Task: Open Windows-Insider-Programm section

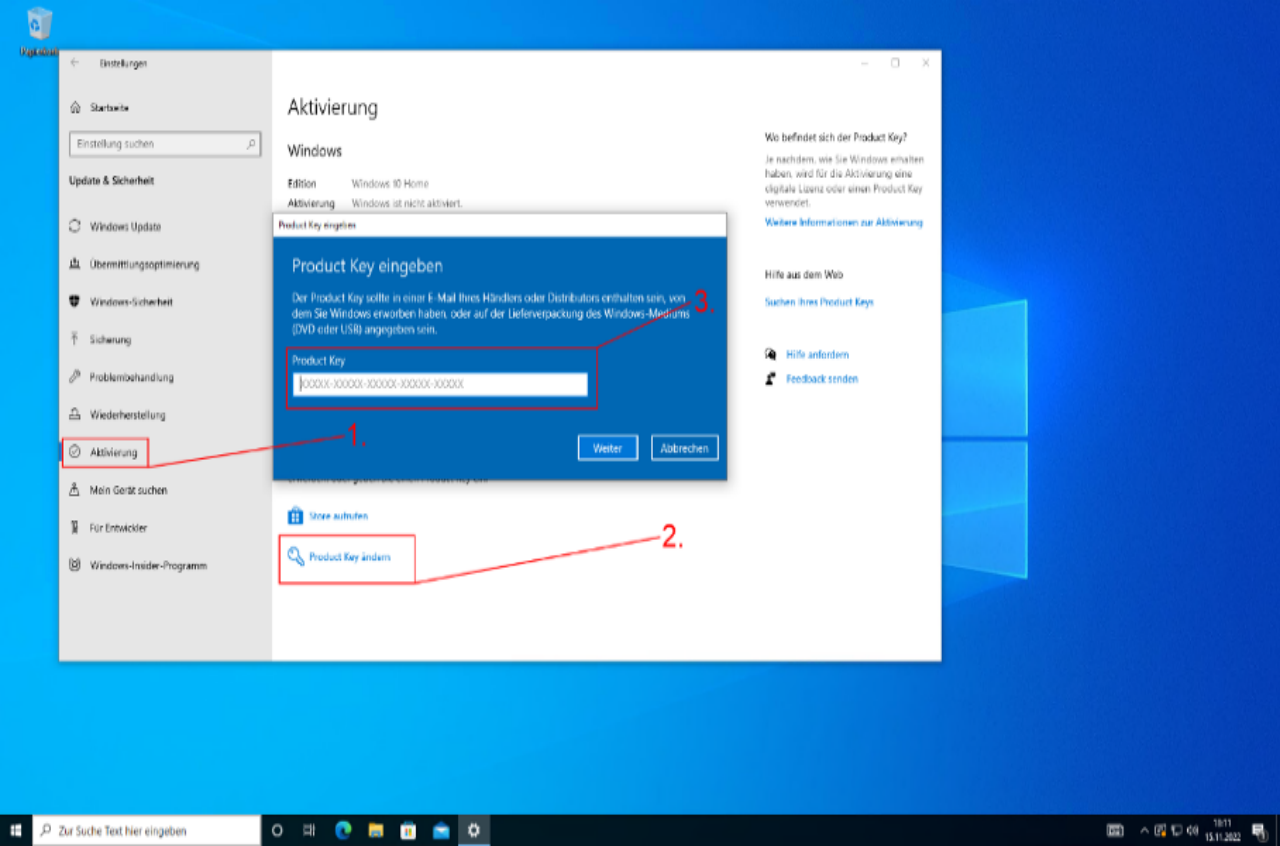Action: 148,566
